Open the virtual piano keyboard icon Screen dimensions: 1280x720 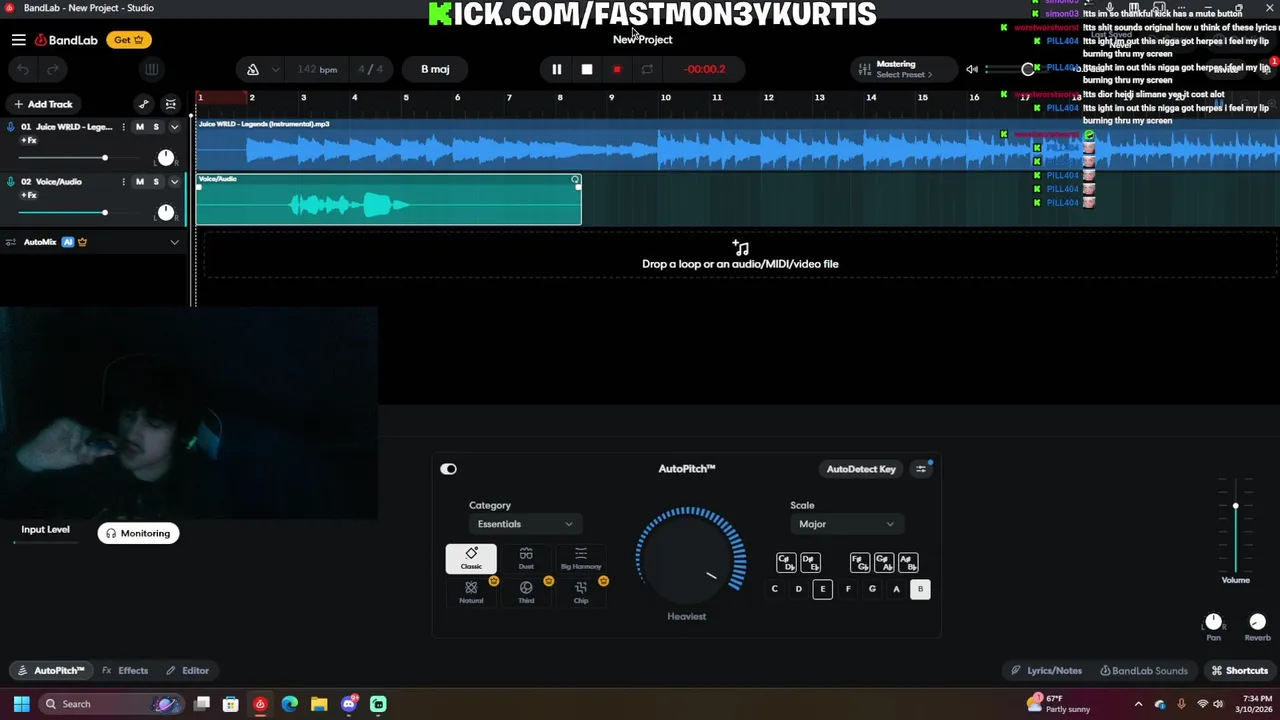click(151, 69)
